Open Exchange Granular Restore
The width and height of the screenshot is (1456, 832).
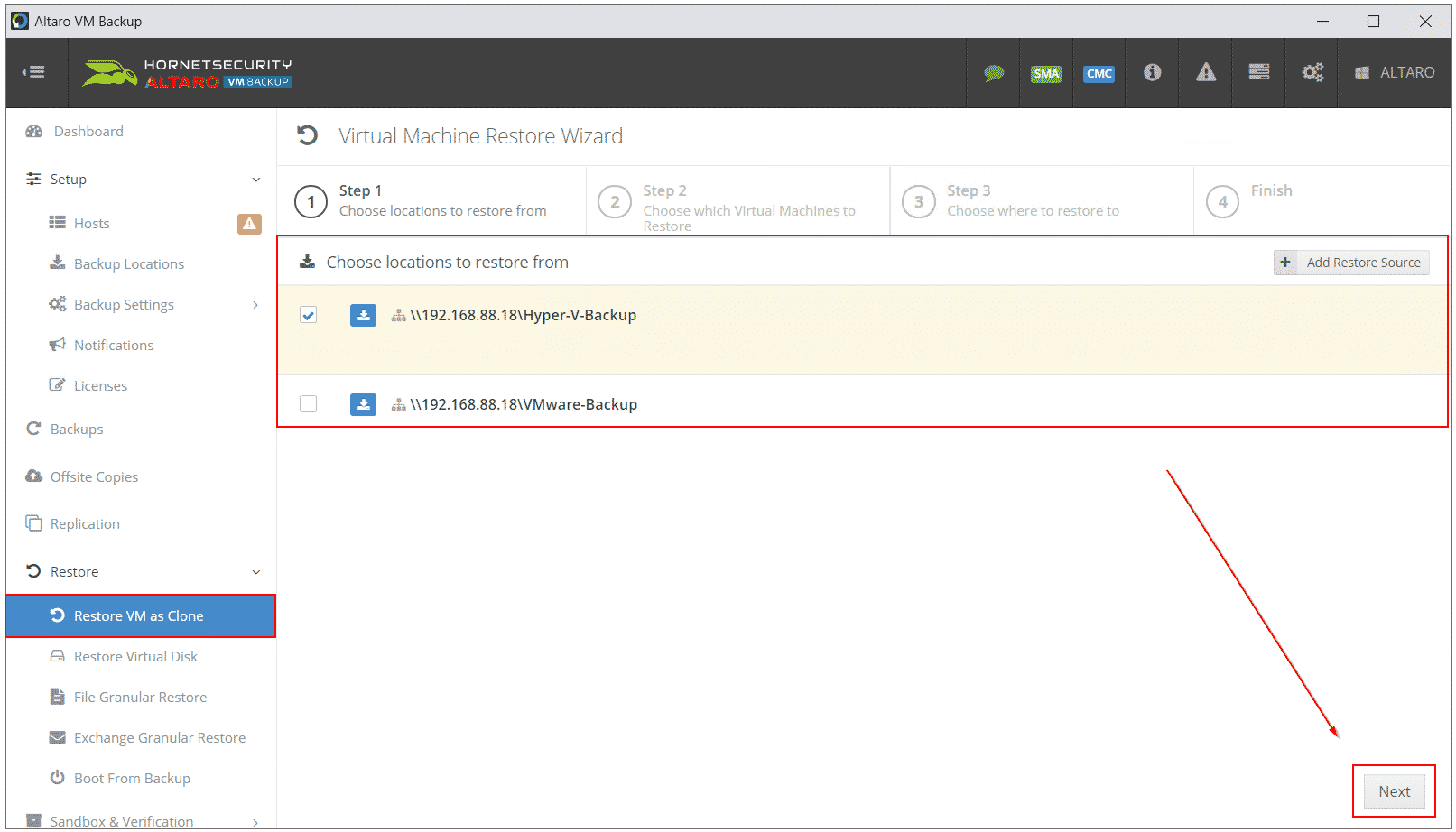(x=160, y=738)
